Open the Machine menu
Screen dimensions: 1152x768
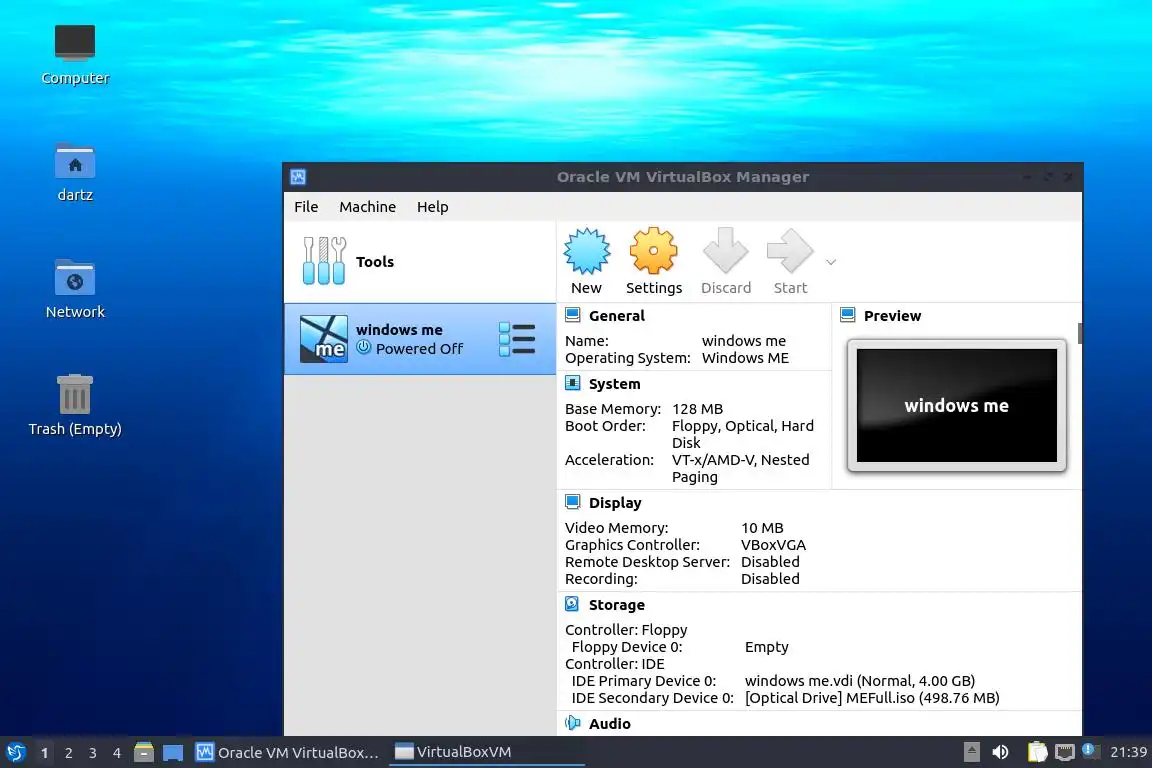click(x=367, y=207)
